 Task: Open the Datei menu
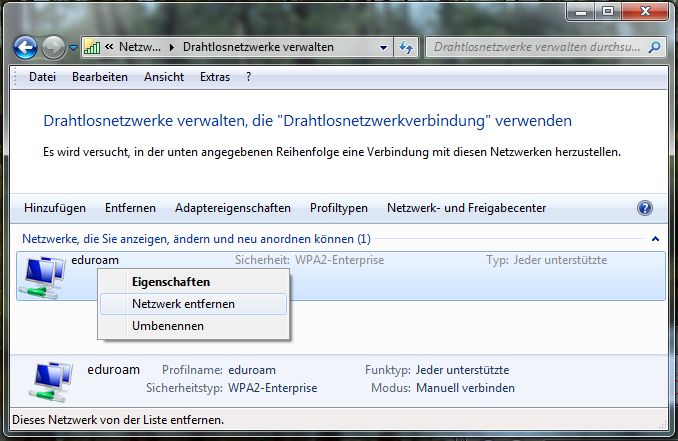coord(42,77)
